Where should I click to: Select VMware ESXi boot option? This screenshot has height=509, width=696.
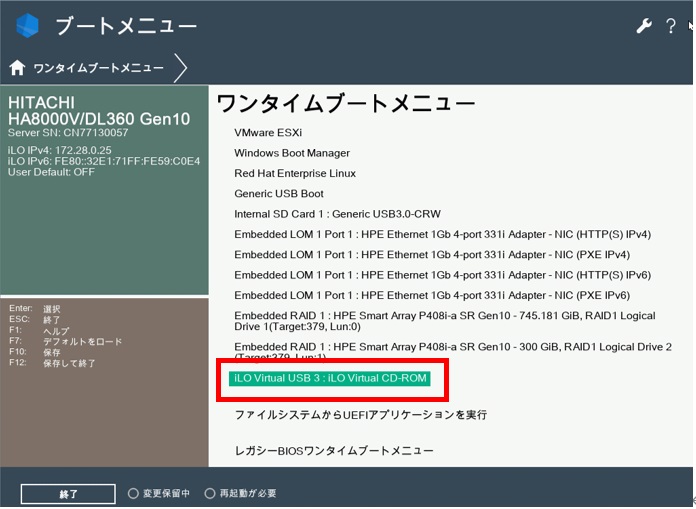coord(268,133)
